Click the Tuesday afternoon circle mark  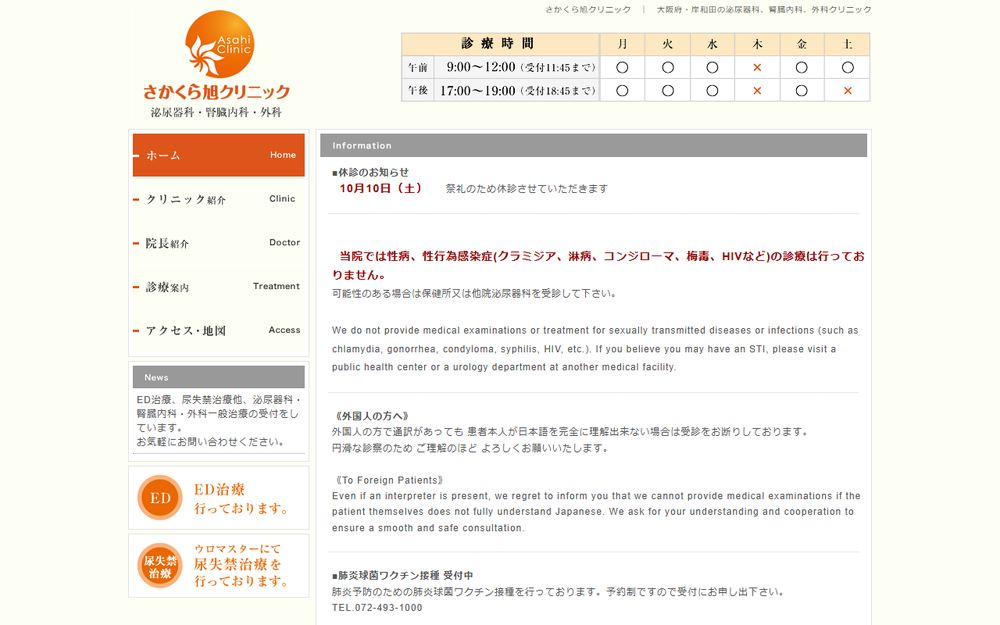pos(668,91)
